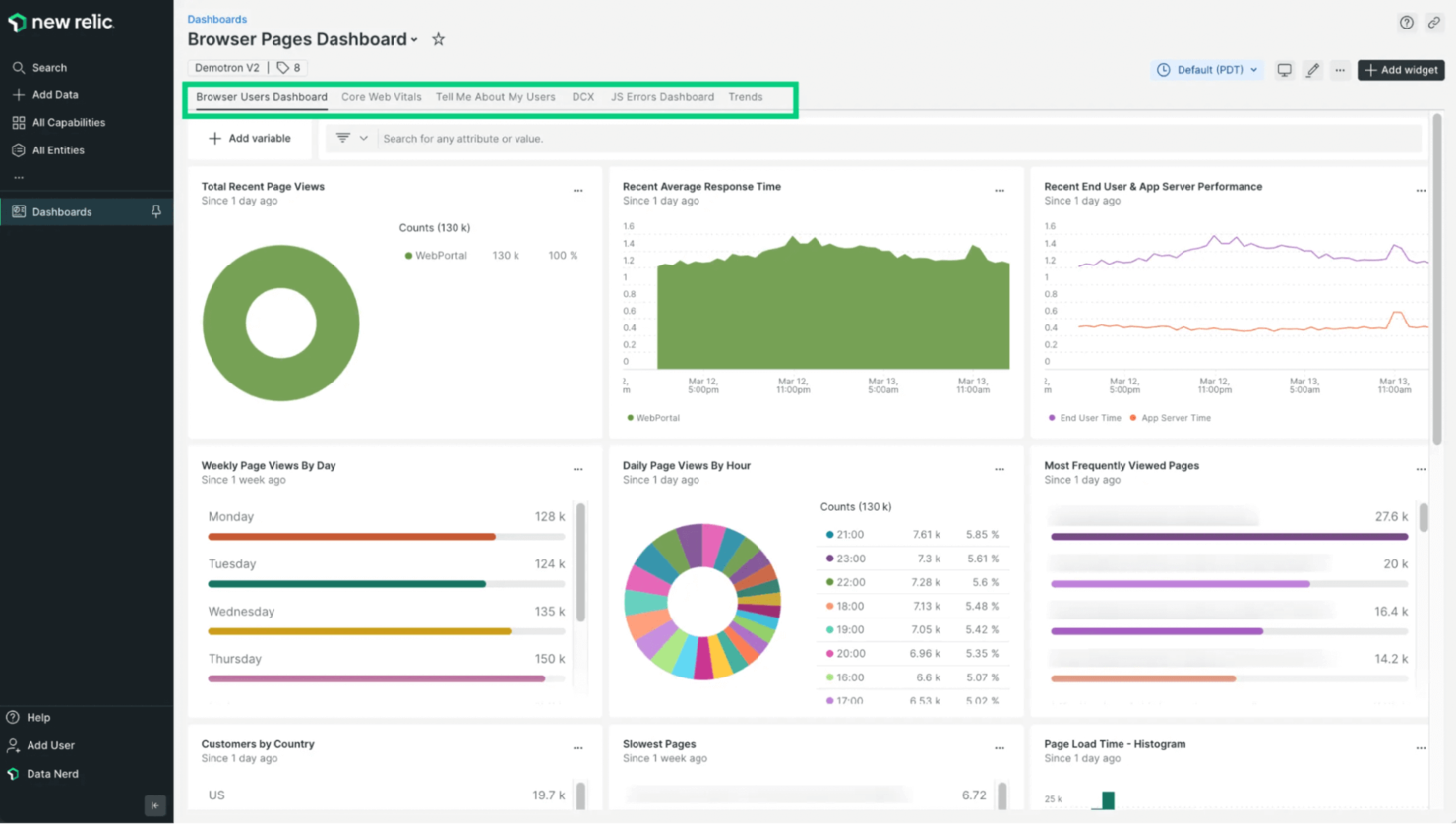Open the Default (PDT) time picker
The image size is (1456, 824).
[x=1208, y=70]
